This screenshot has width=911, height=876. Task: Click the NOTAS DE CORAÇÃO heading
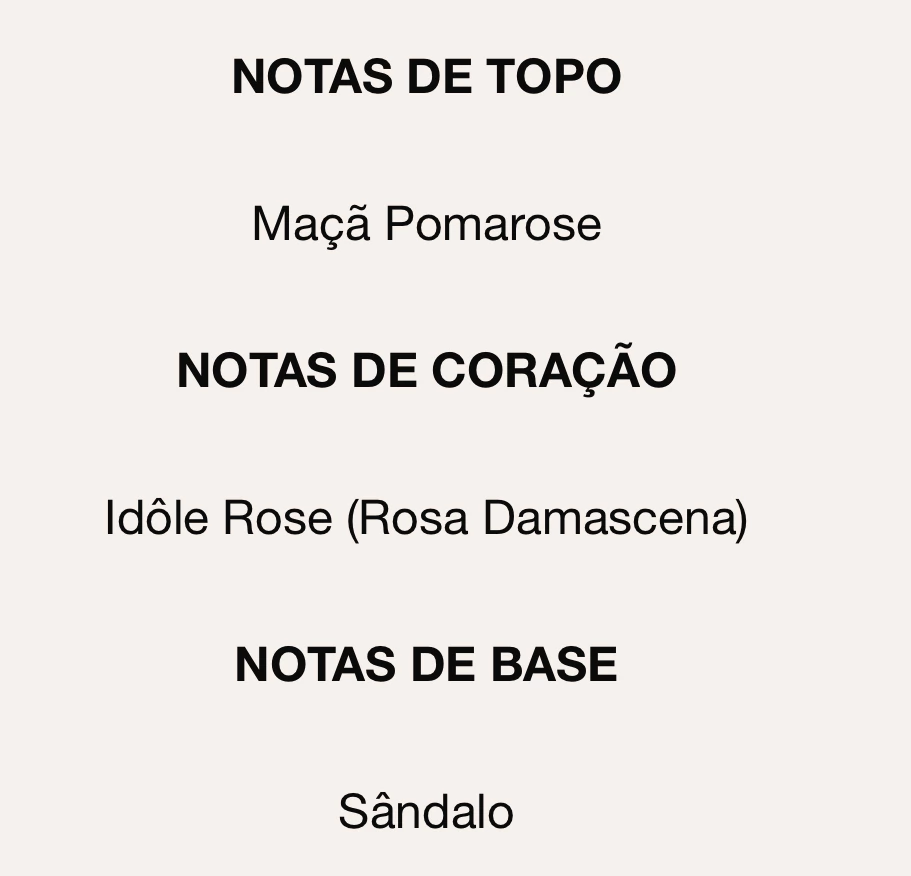(x=427, y=371)
